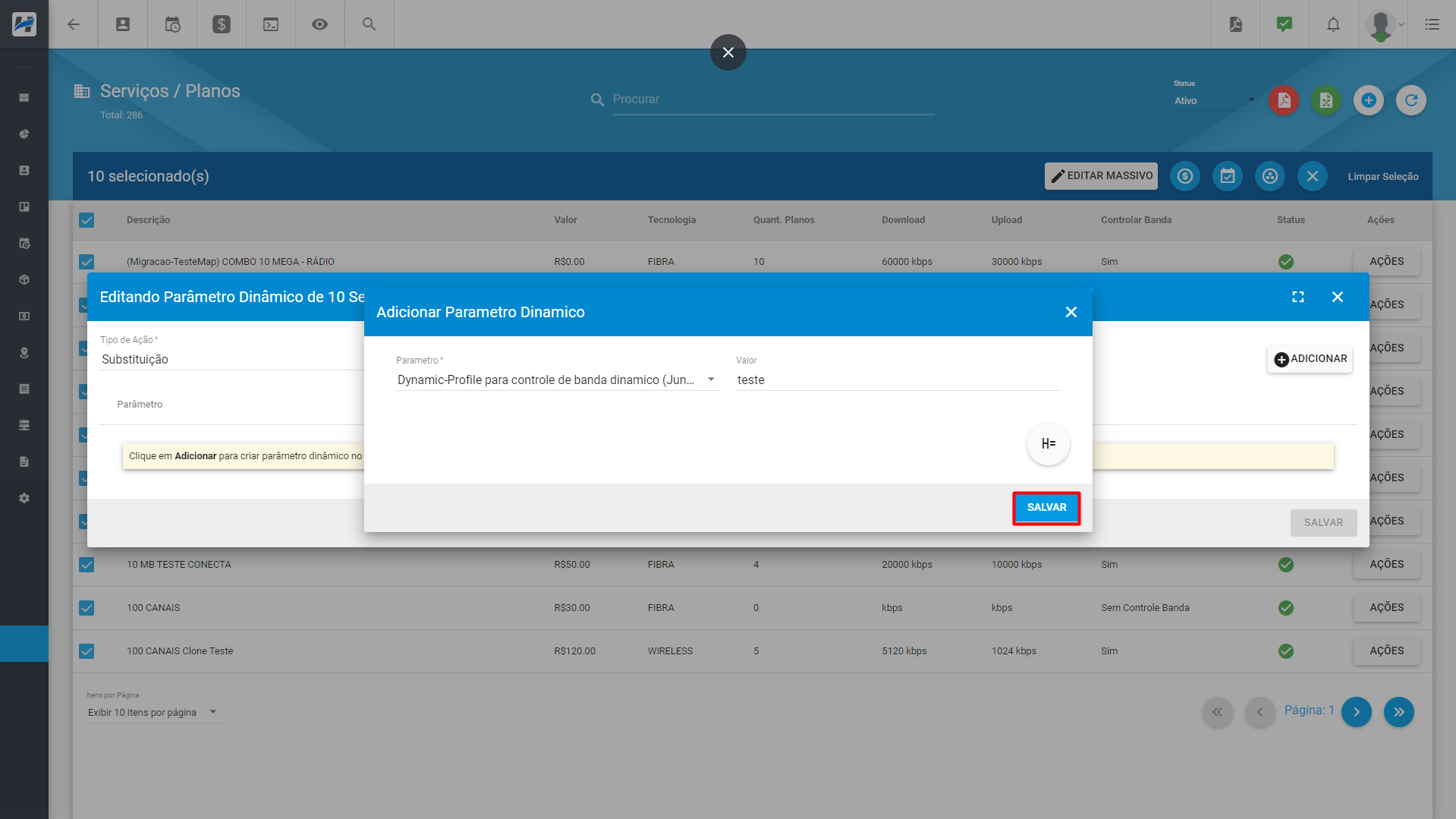Click the app logo at top left
Viewport: 1456px width, 819px height.
[24, 24]
